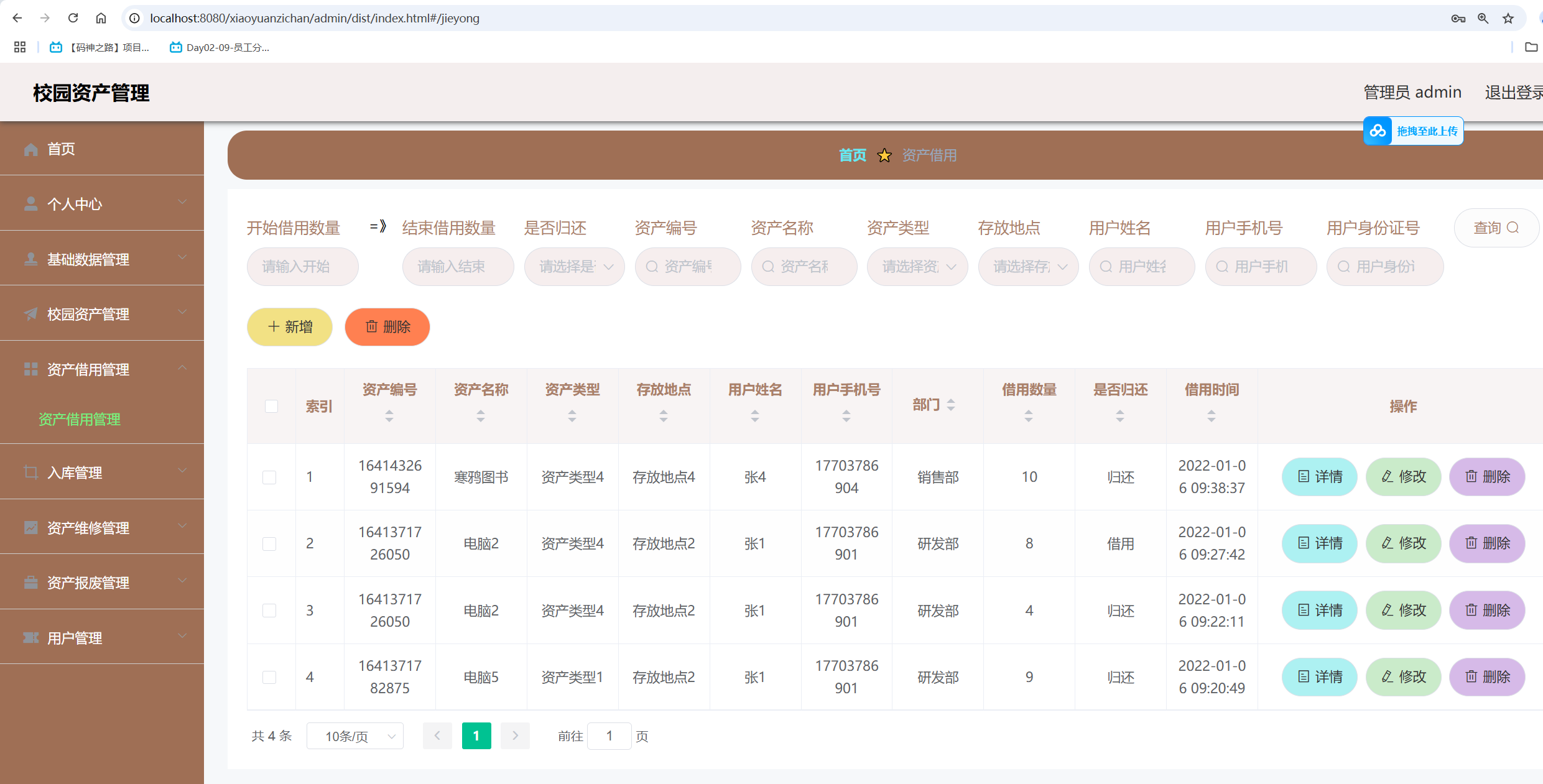Click the go-to-page number input
Screen dimensions: 1543x784
(609, 736)
